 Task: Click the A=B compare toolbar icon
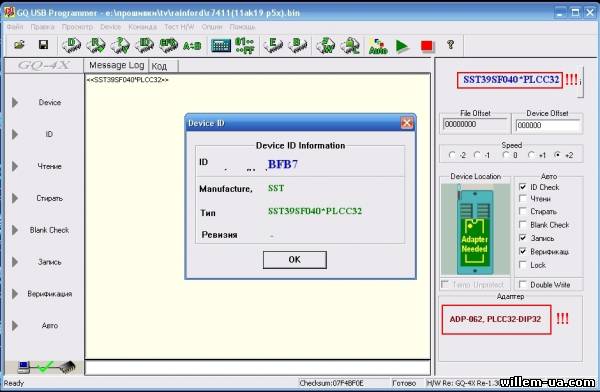click(x=192, y=46)
